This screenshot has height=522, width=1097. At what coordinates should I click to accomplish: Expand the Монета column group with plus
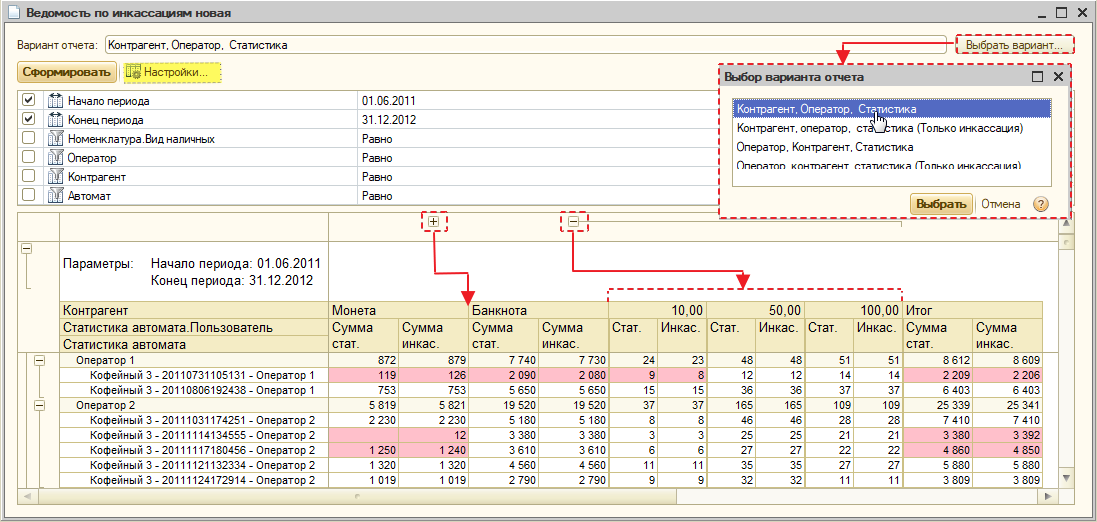433,222
